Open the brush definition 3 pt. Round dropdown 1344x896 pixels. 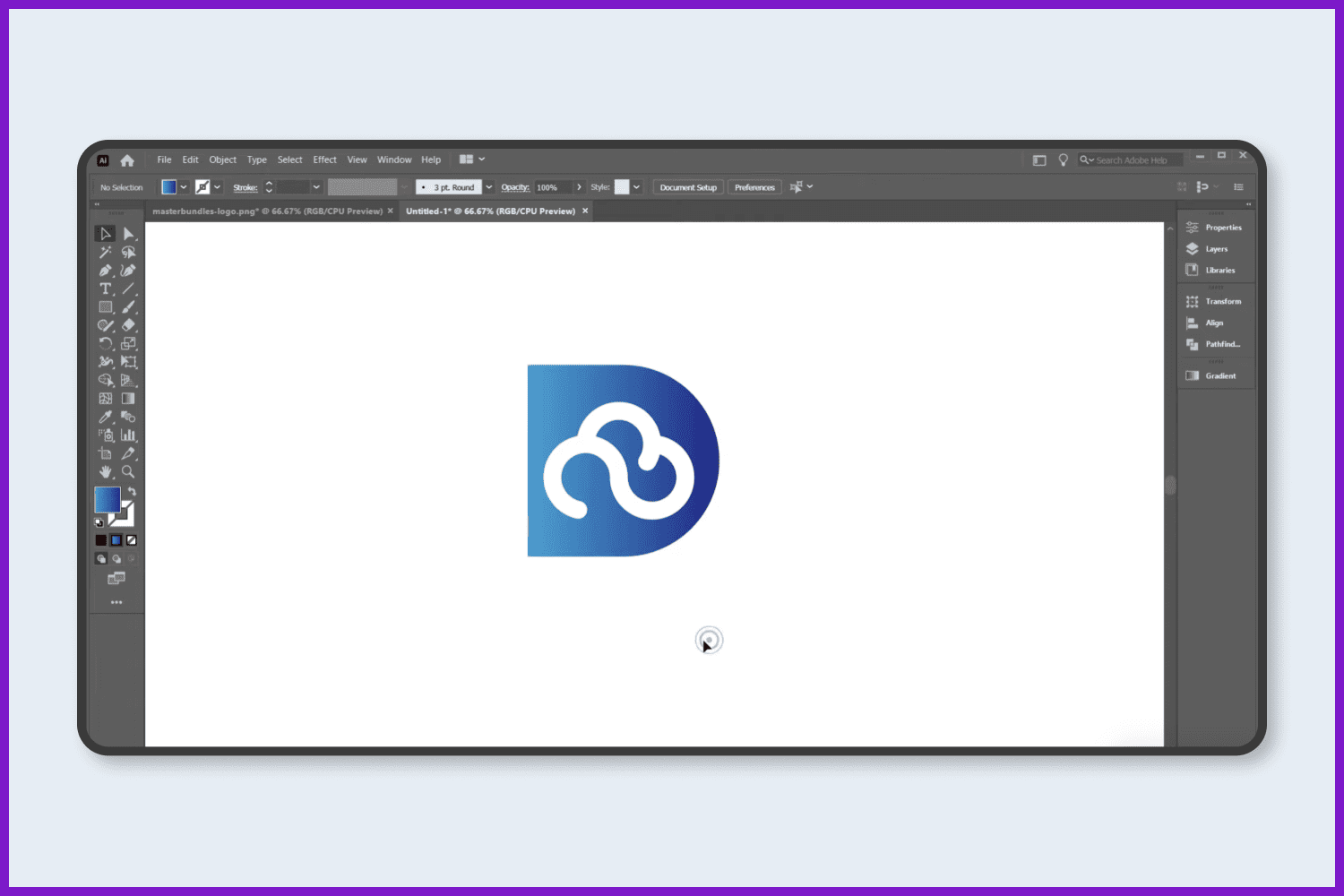pos(488,187)
